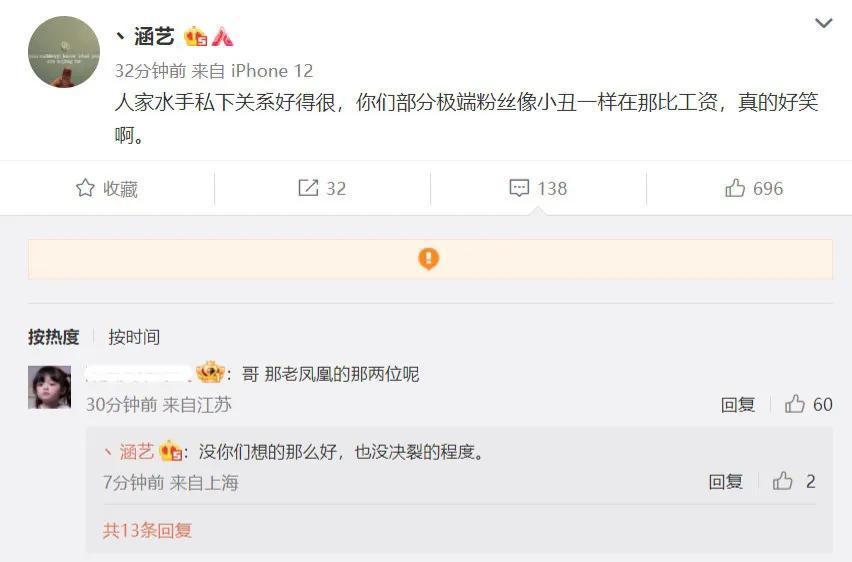The width and height of the screenshot is (852, 562).
Task: Expand all 共13条回复 replies
Action: click(x=147, y=530)
